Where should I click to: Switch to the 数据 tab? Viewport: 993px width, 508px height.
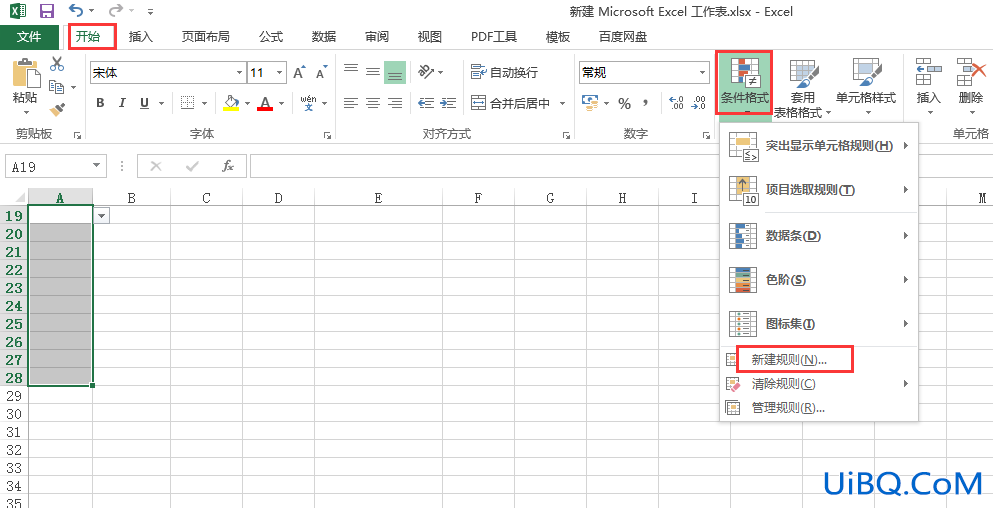click(x=324, y=37)
